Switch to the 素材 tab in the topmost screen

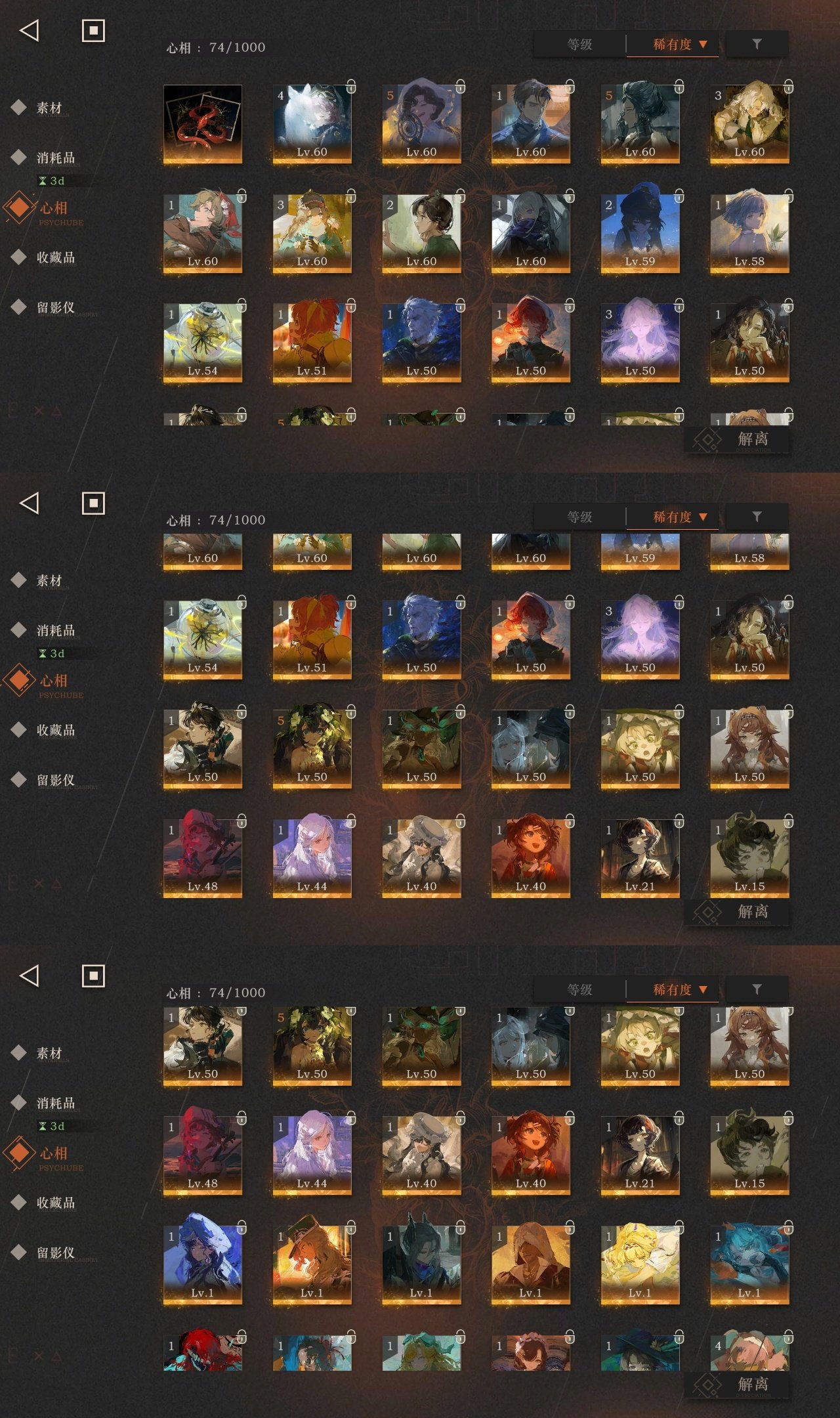pyautogui.click(x=49, y=108)
